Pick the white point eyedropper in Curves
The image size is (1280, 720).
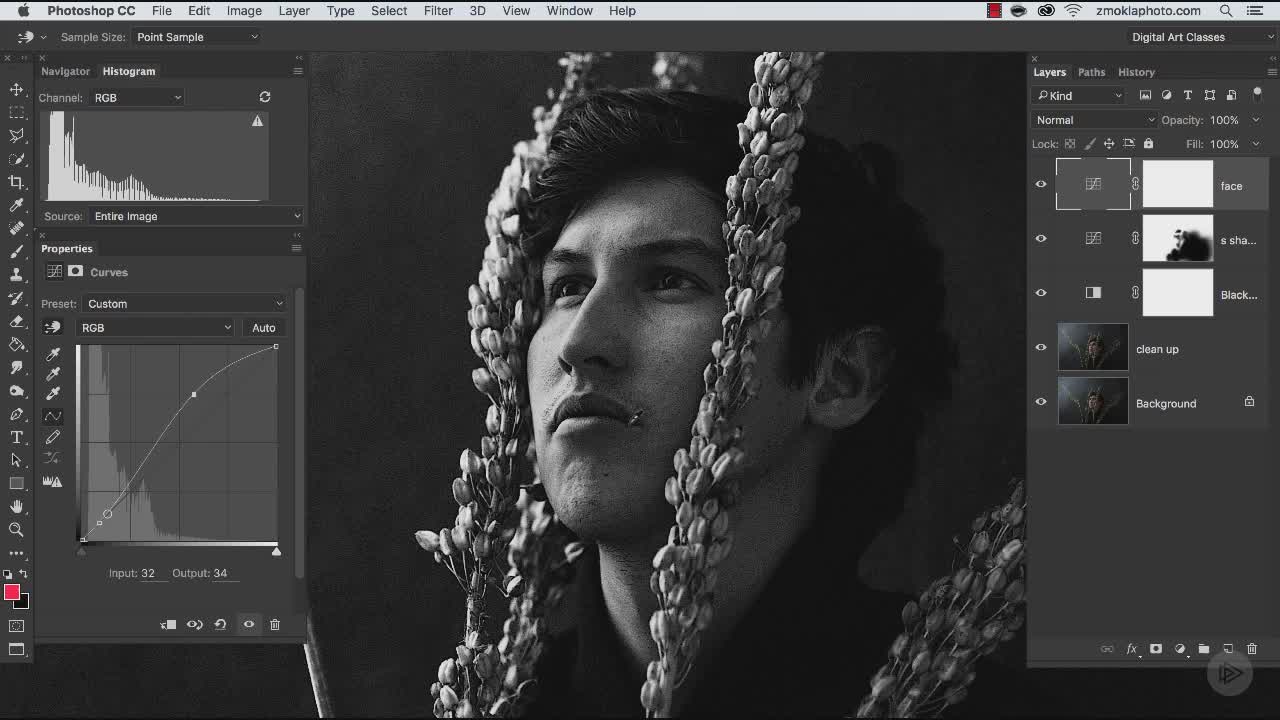pos(53,393)
